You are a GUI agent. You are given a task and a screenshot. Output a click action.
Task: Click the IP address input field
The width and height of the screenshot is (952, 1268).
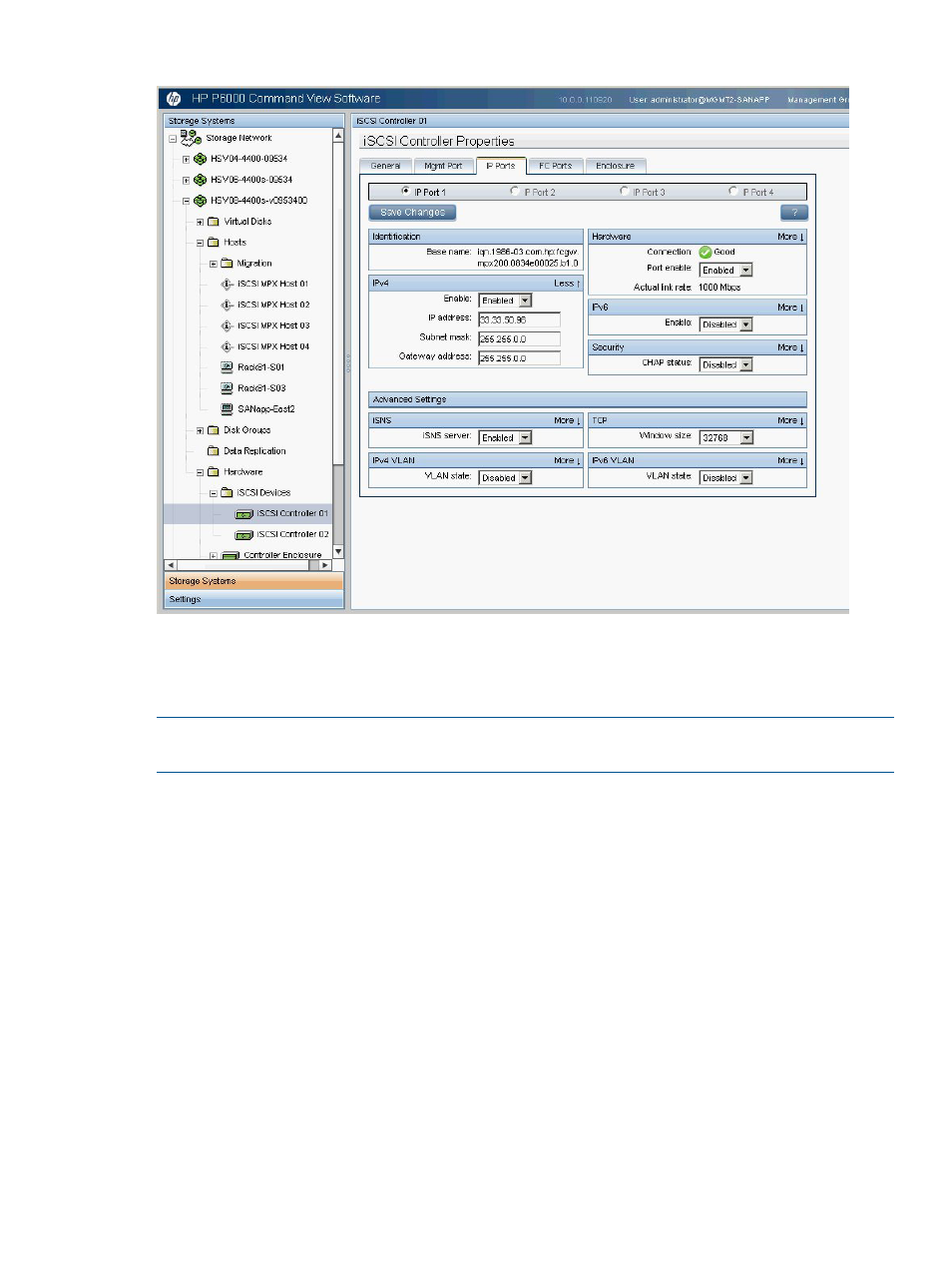tap(519, 319)
